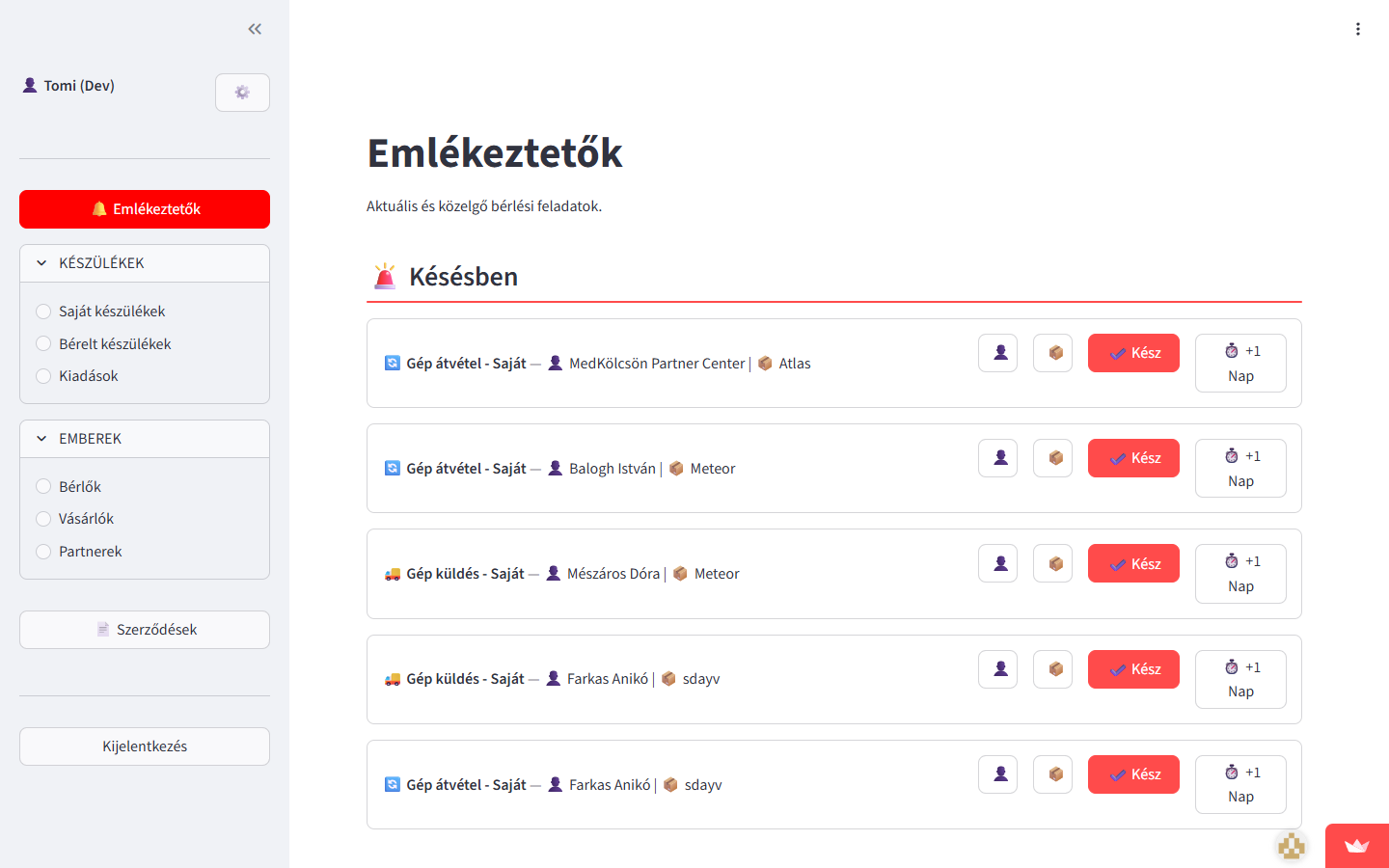Click the crown badge in bottom corner
This screenshot has width=1389, height=868.
pos(1356,846)
